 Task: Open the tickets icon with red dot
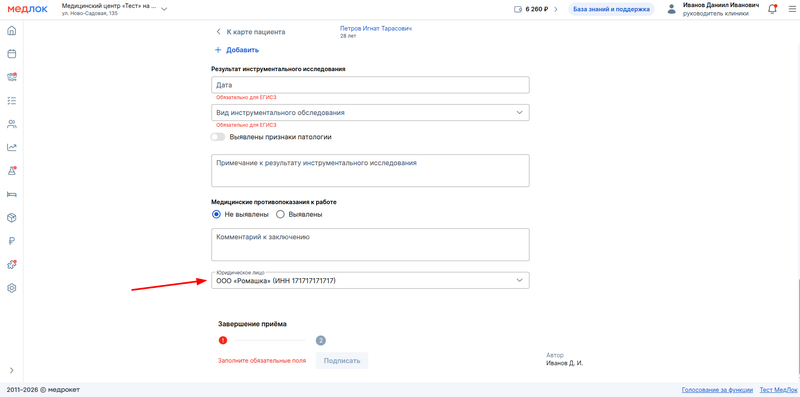tap(12, 77)
